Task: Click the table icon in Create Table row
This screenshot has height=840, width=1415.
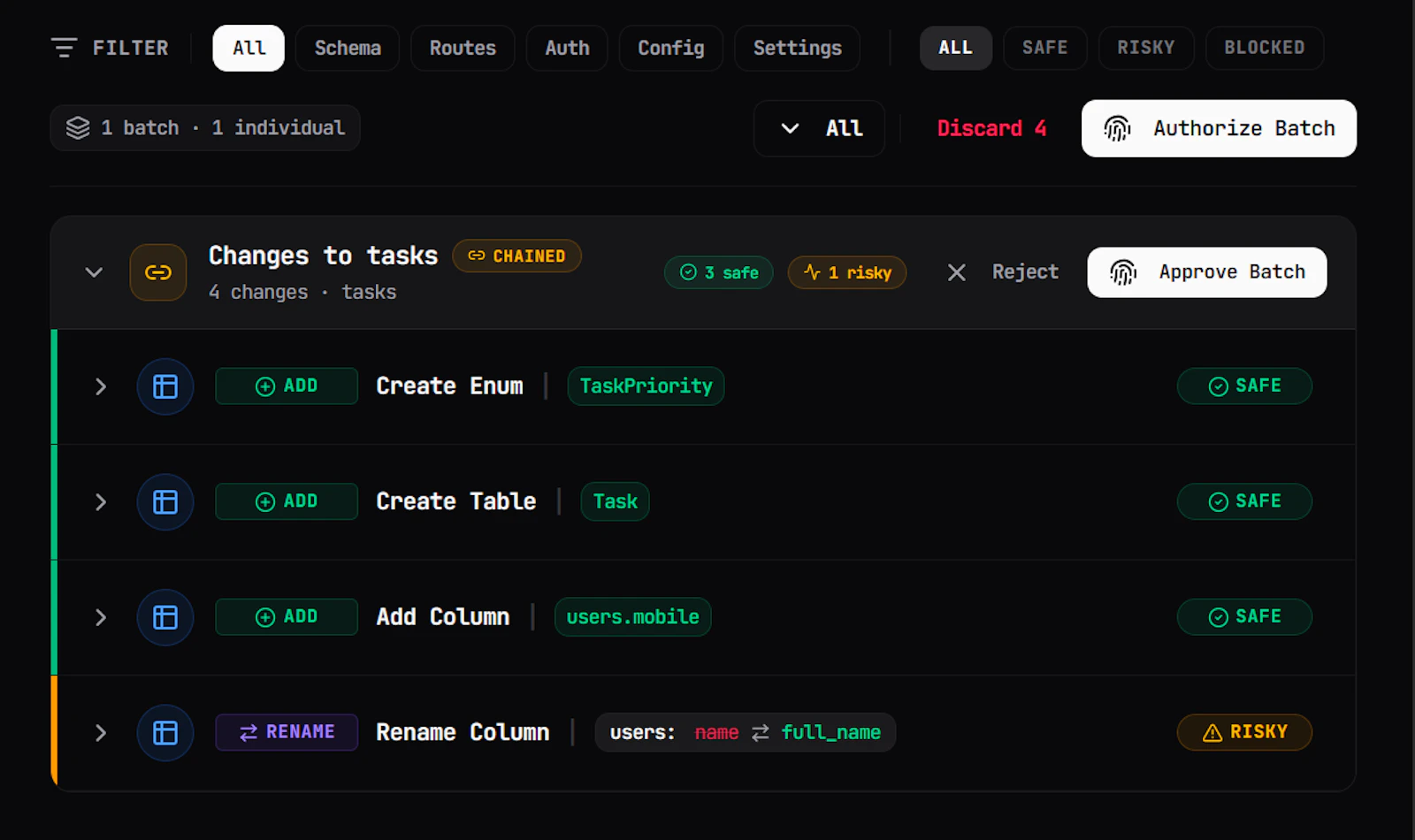Action: tap(165, 502)
